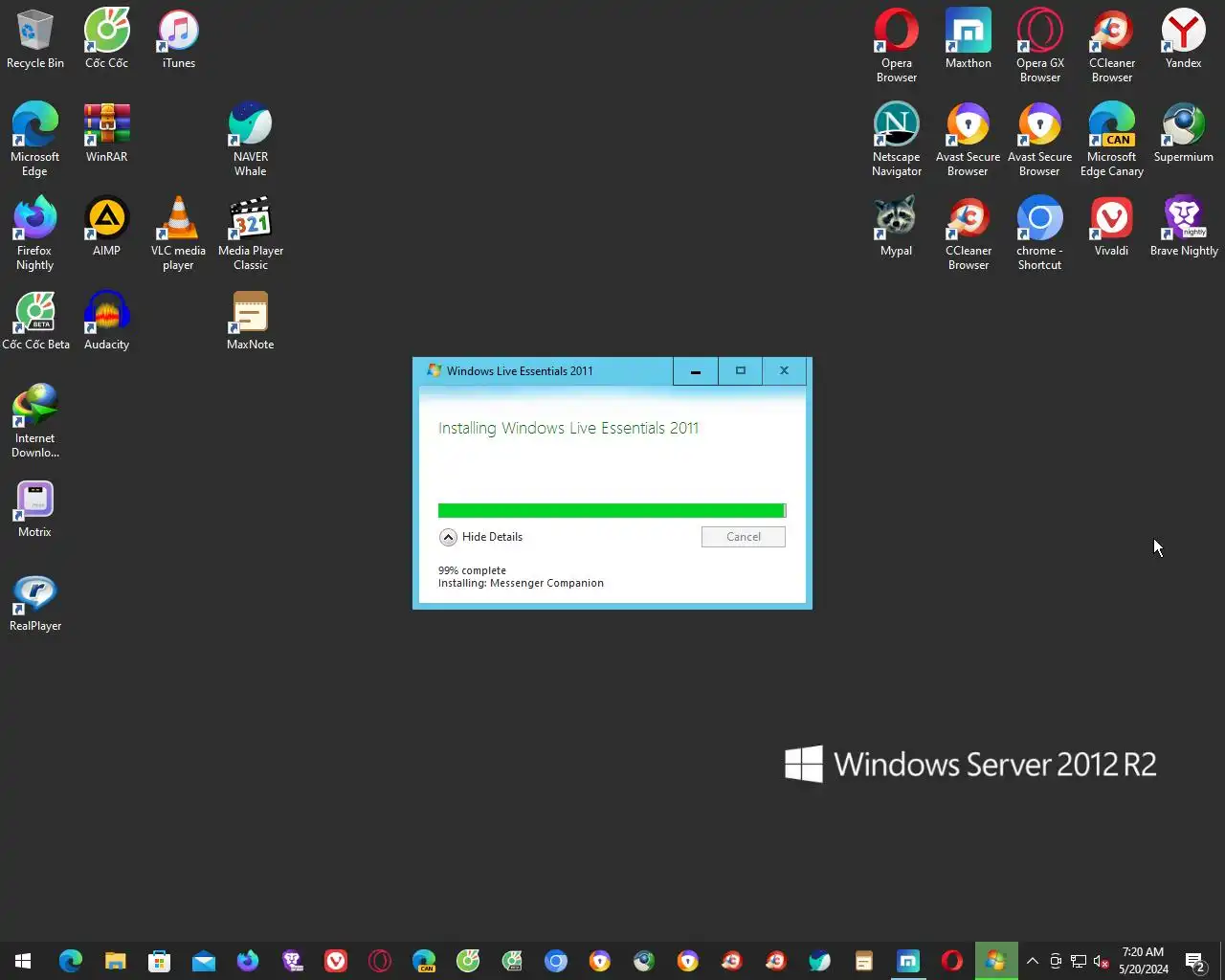The height and width of the screenshot is (980, 1225).
Task: Select the Microsoft Edge desktop shortcut
Action: pos(35,140)
